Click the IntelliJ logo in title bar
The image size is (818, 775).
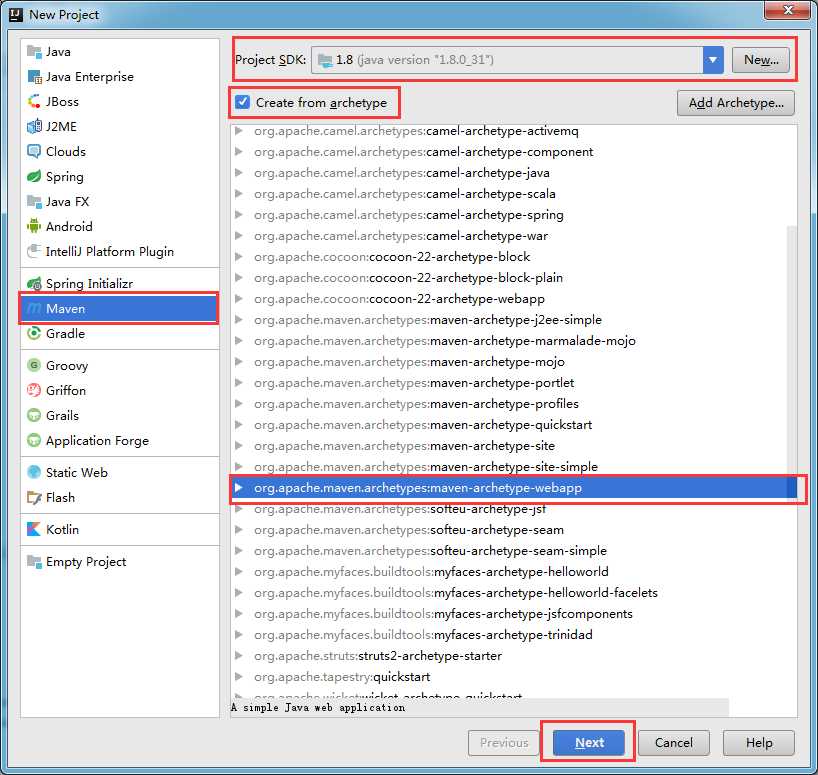pos(16,15)
